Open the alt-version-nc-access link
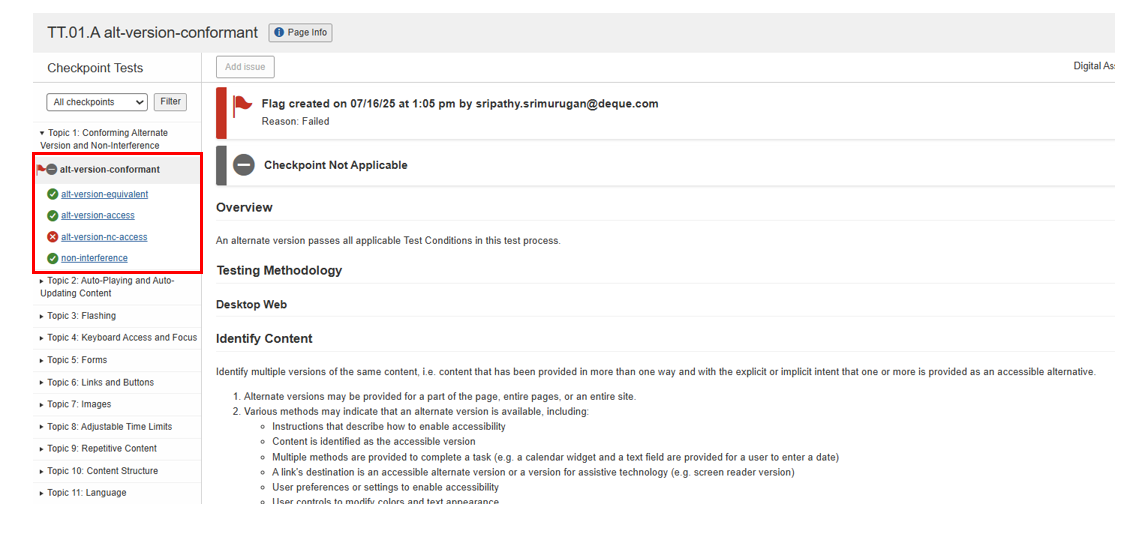Screen dimensions: 1126x547 click(x=104, y=237)
